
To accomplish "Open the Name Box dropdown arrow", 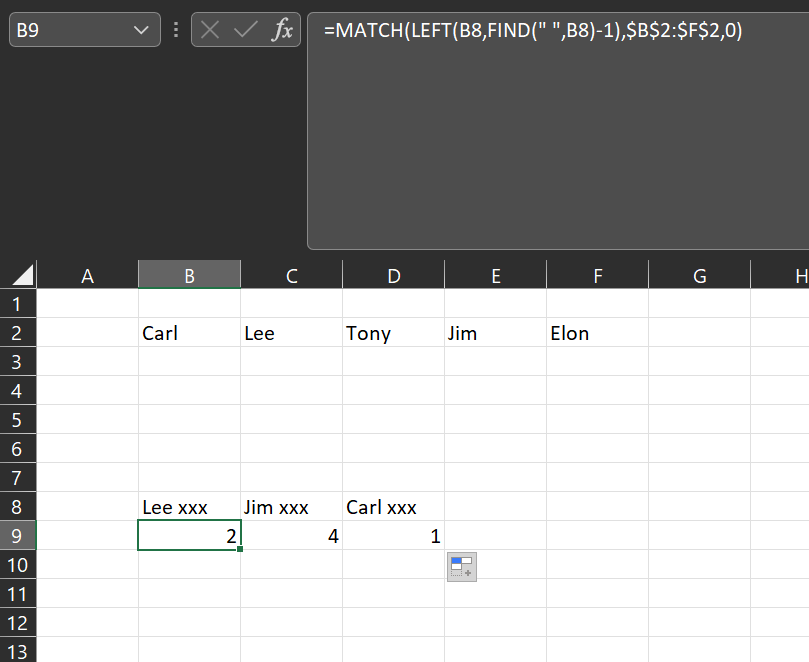I will (141, 30).
